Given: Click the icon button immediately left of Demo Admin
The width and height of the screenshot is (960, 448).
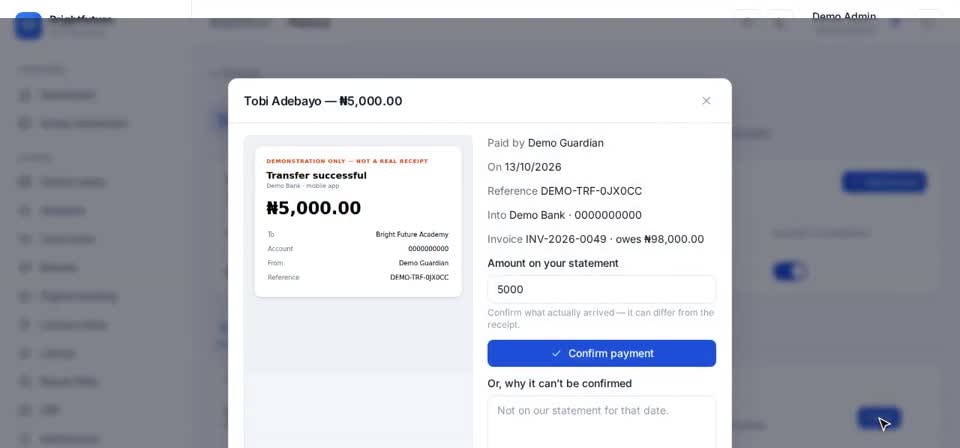Looking at the screenshot, I should click(x=779, y=23).
